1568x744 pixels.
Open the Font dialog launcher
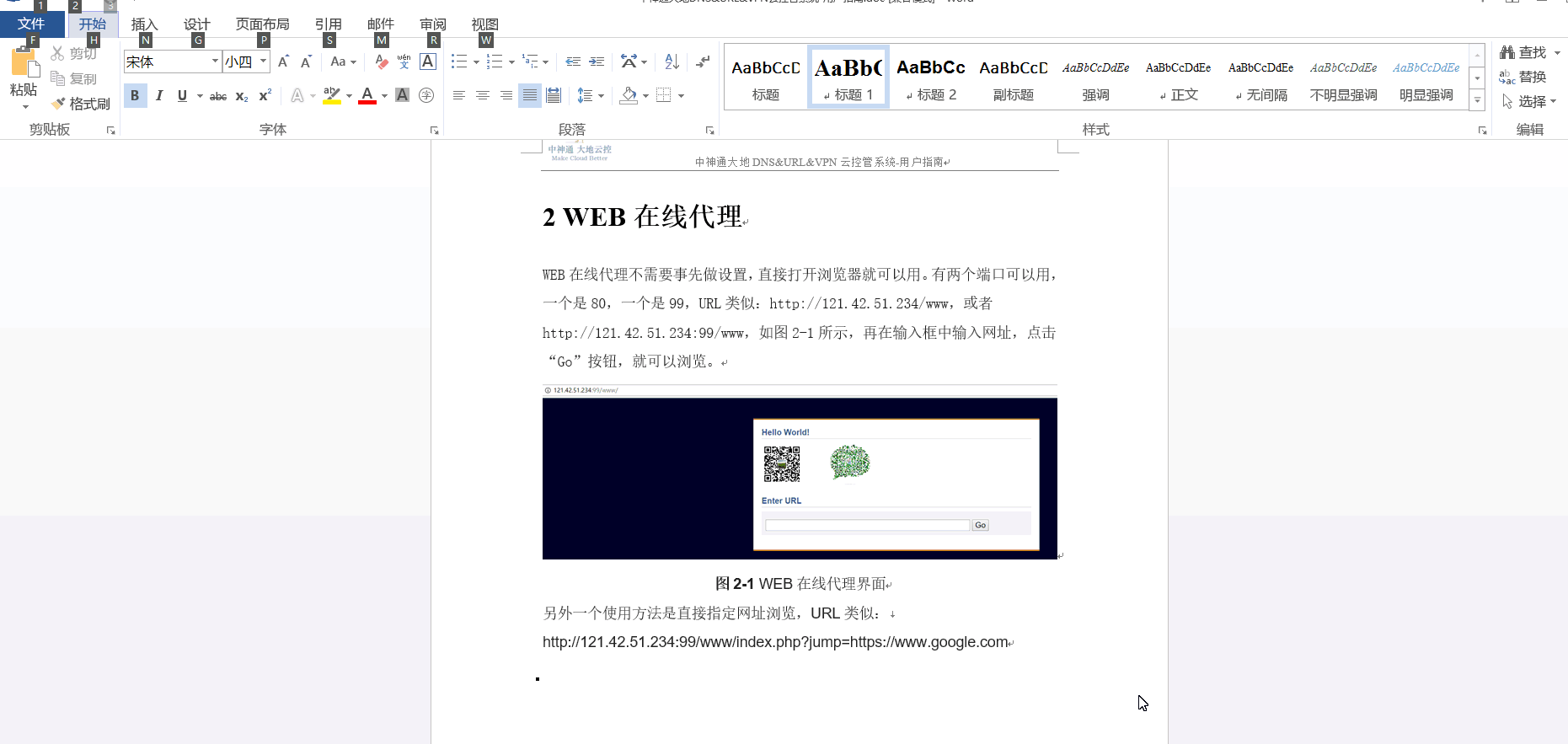coord(435,131)
